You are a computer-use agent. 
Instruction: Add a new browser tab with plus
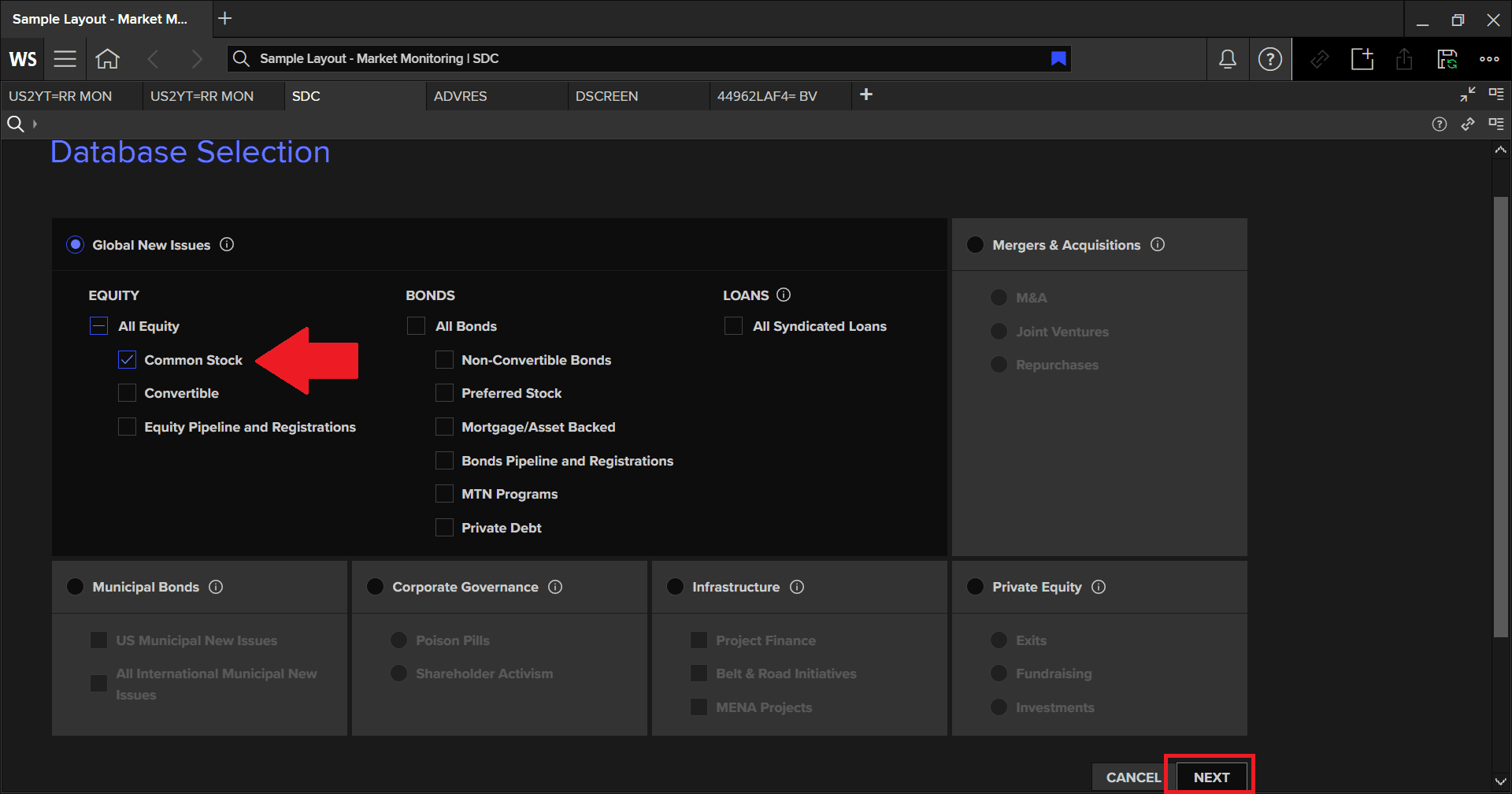pyautogui.click(x=225, y=18)
